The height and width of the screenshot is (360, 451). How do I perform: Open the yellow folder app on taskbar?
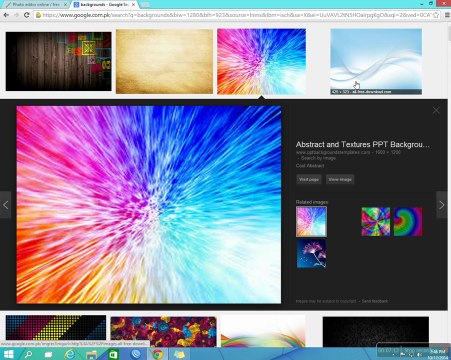click(x=179, y=354)
